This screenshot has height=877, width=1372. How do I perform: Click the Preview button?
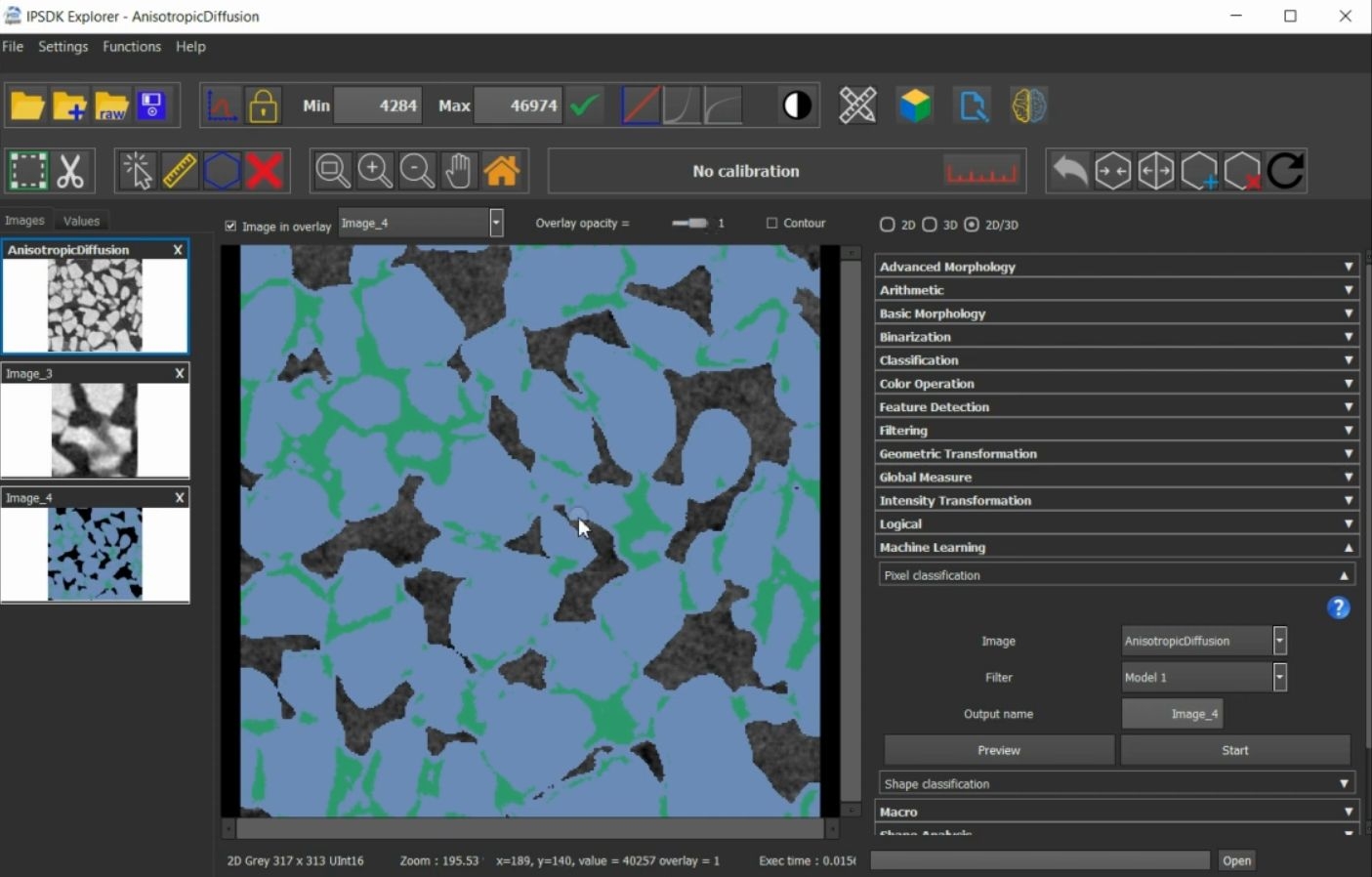click(998, 750)
